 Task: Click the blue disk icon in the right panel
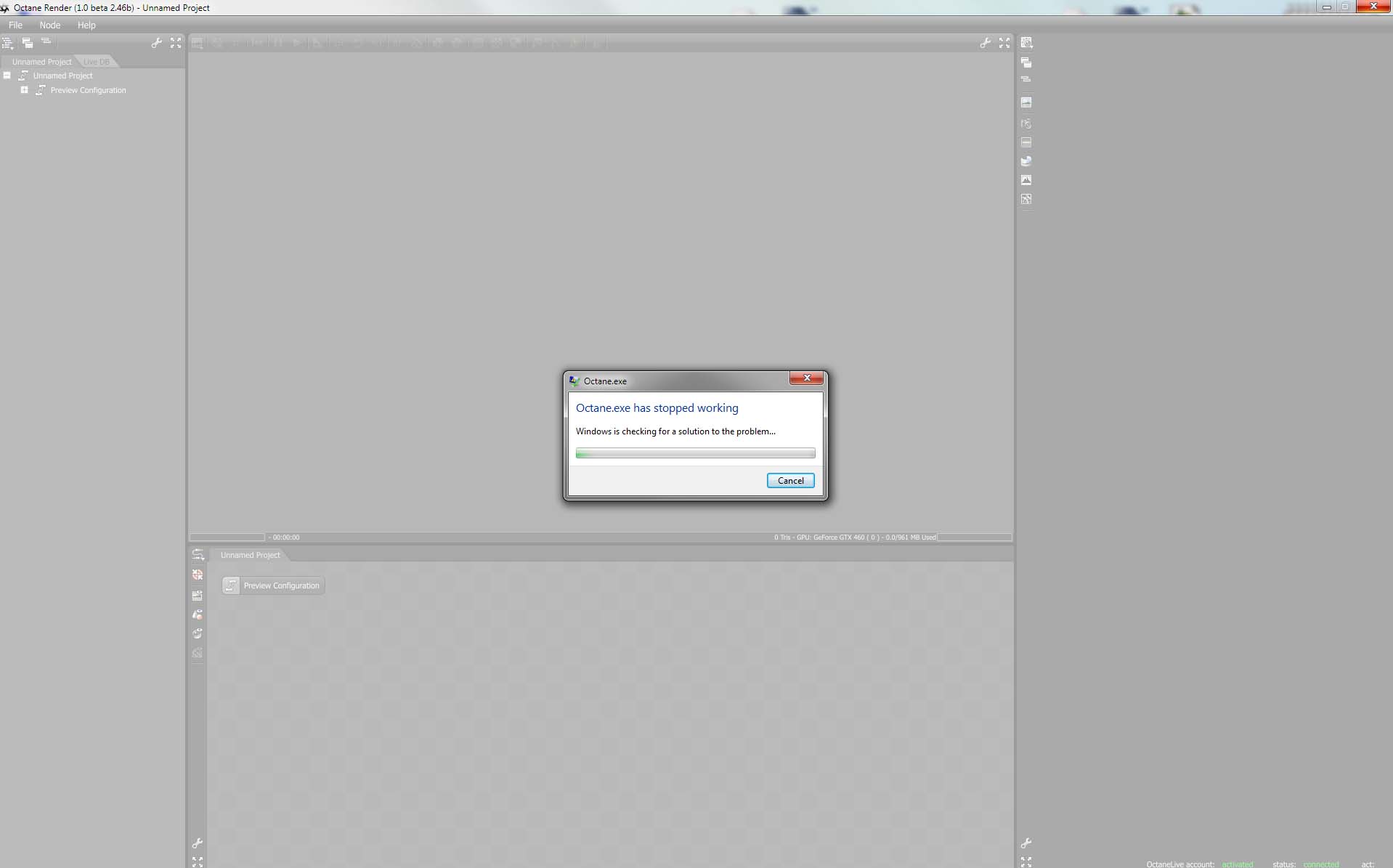1026,161
